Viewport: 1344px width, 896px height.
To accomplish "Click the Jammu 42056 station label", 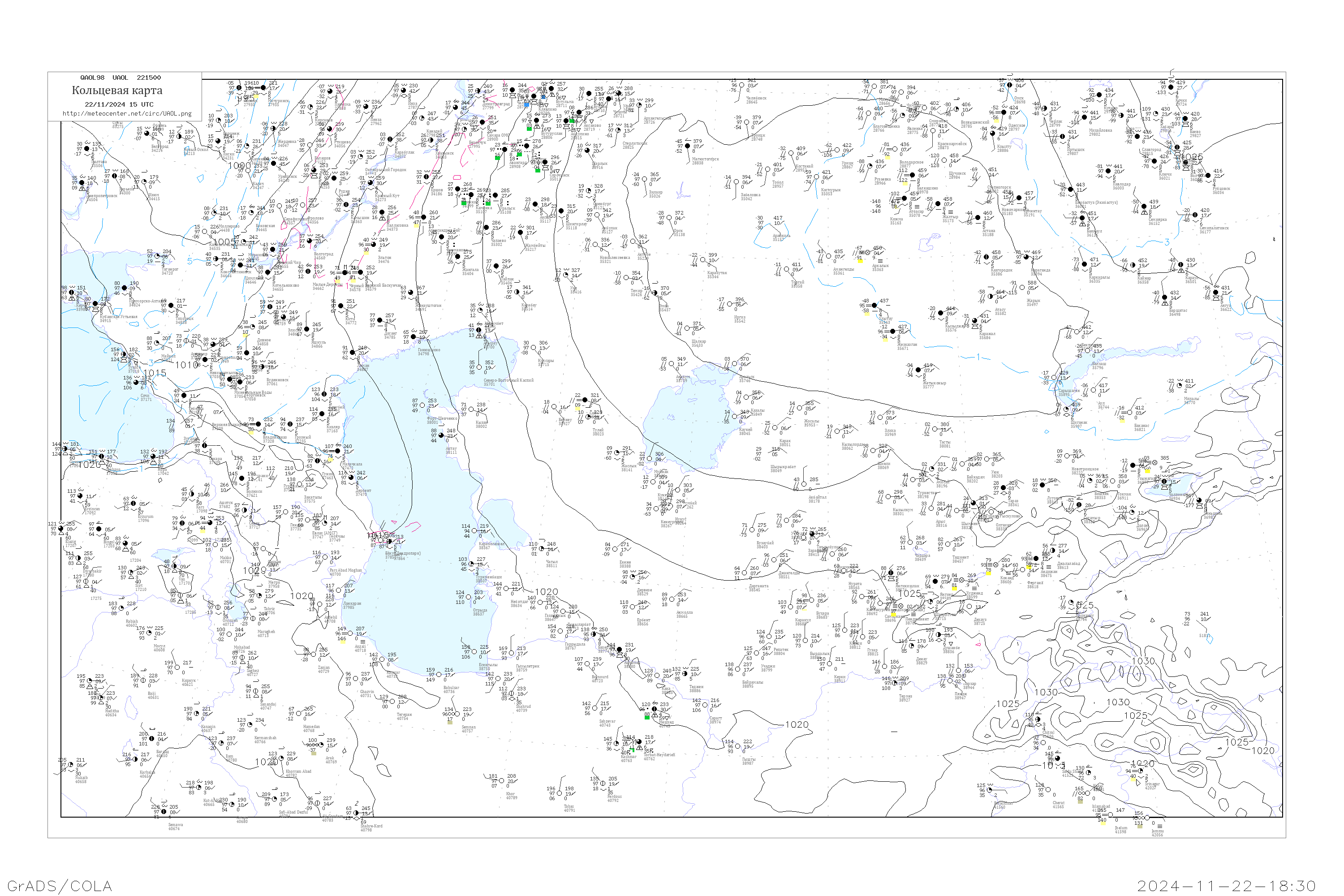I will pyautogui.click(x=1157, y=832).
